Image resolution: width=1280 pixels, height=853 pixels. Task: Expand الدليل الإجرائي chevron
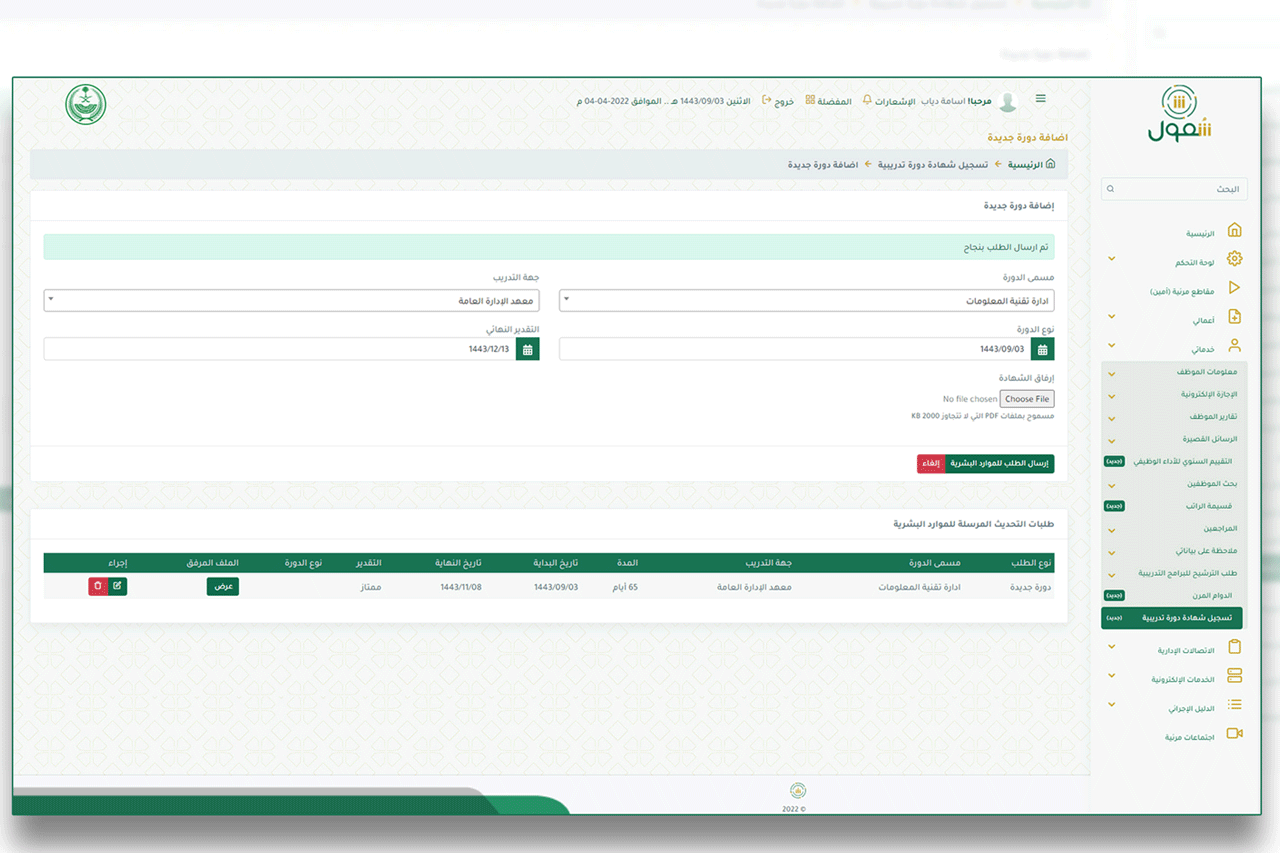[1112, 706]
